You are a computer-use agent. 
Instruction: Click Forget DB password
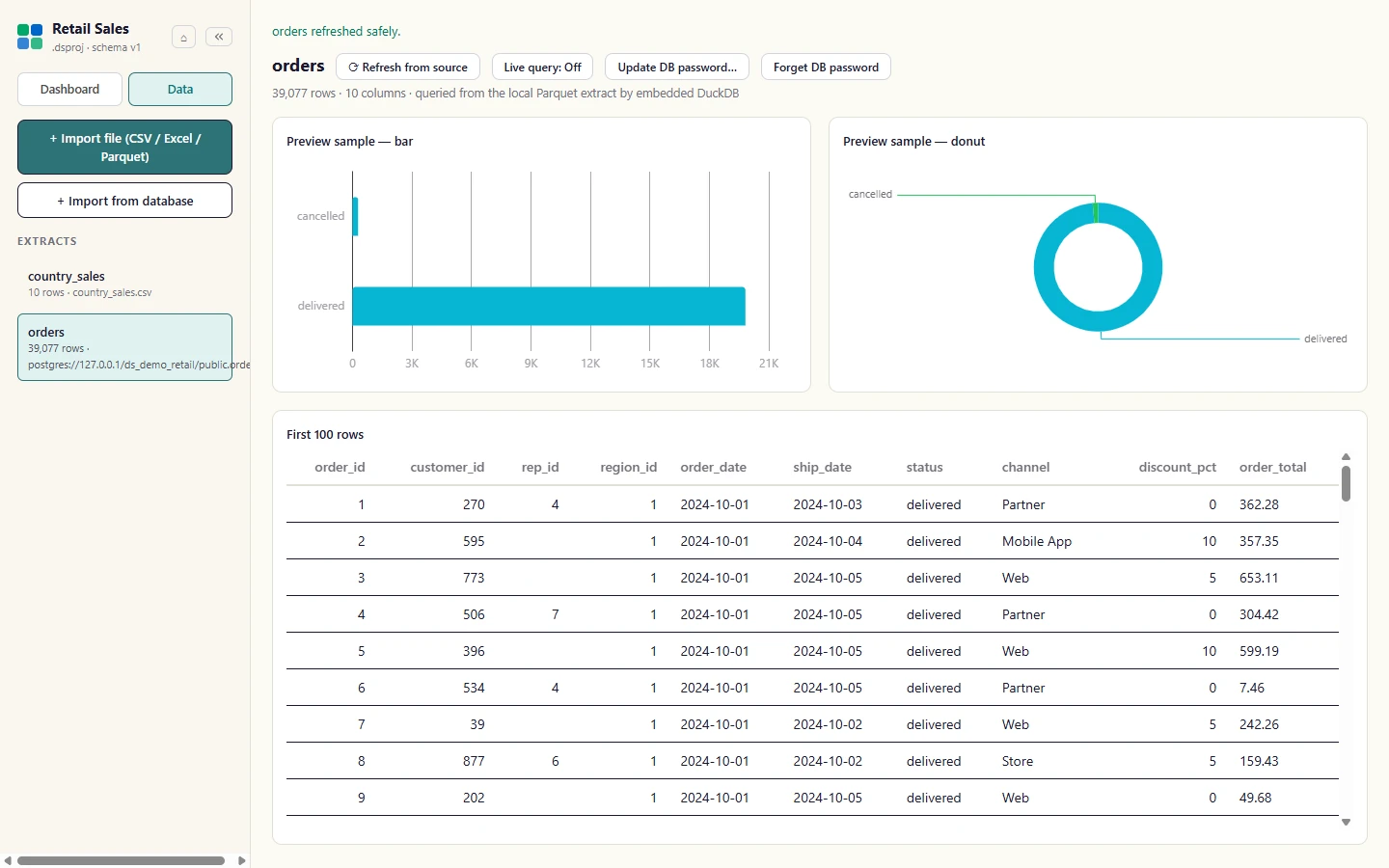click(x=826, y=68)
